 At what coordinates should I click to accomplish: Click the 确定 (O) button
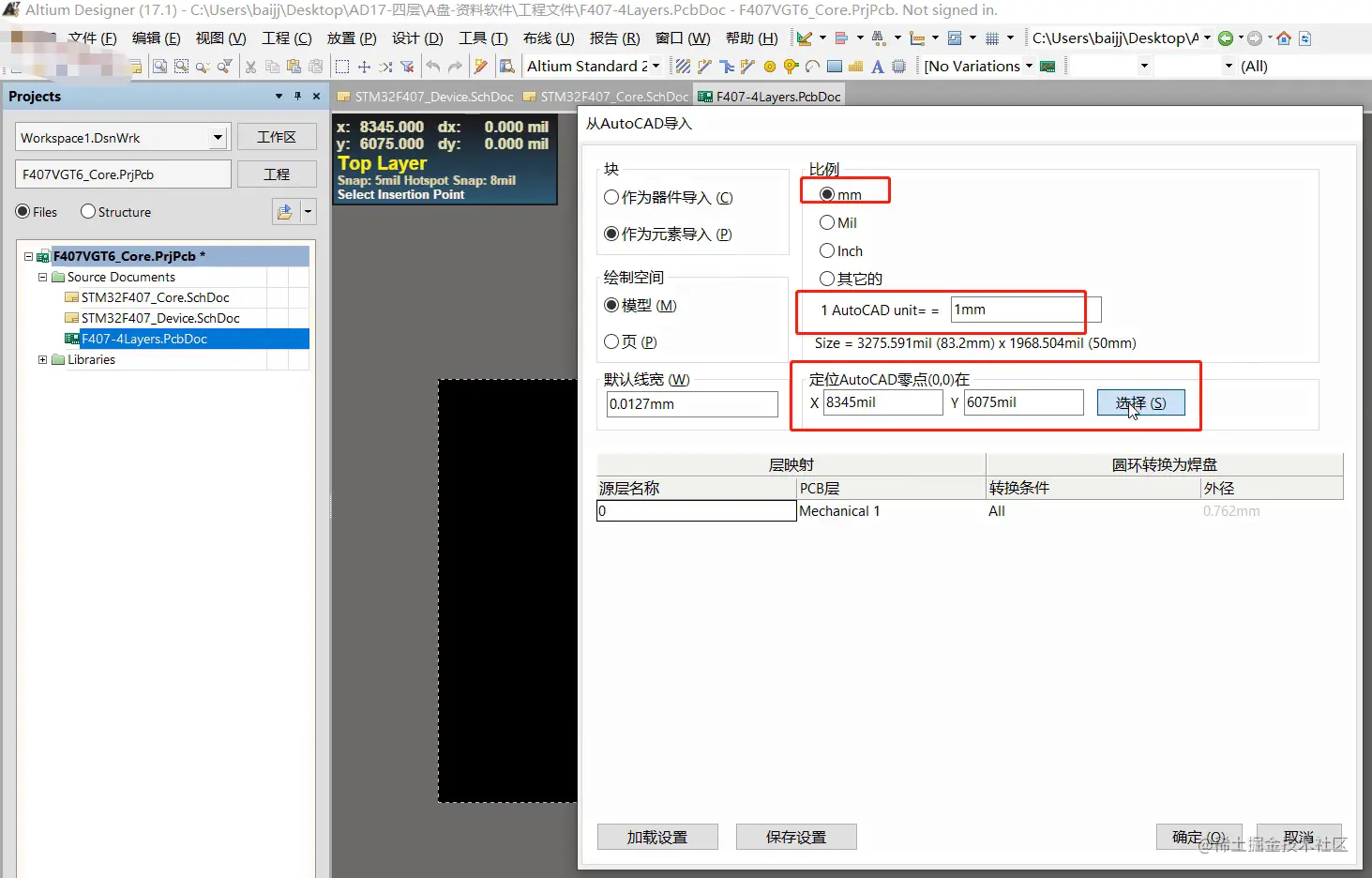pos(1199,837)
